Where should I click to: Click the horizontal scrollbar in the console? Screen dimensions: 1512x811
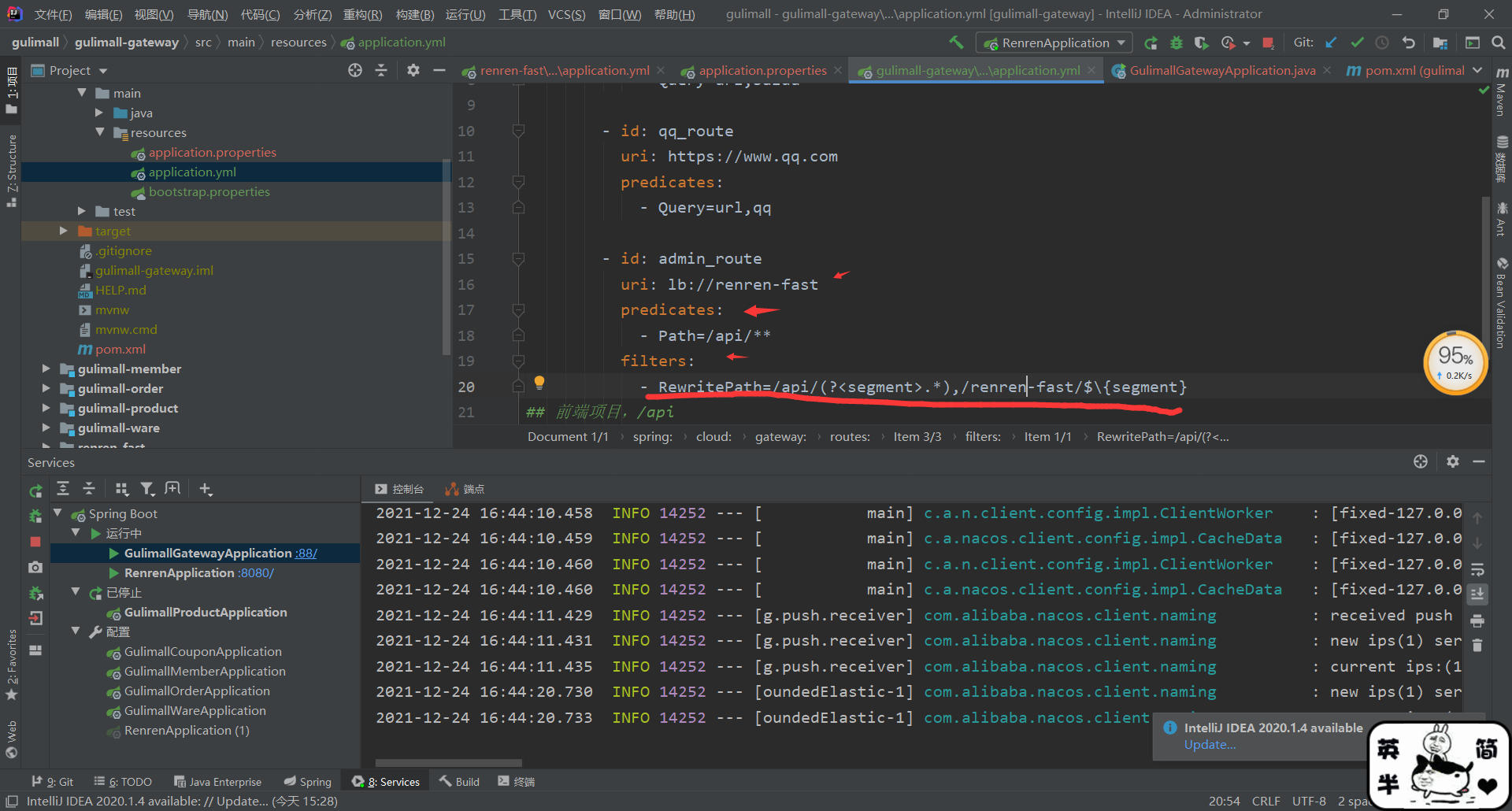click(449, 762)
